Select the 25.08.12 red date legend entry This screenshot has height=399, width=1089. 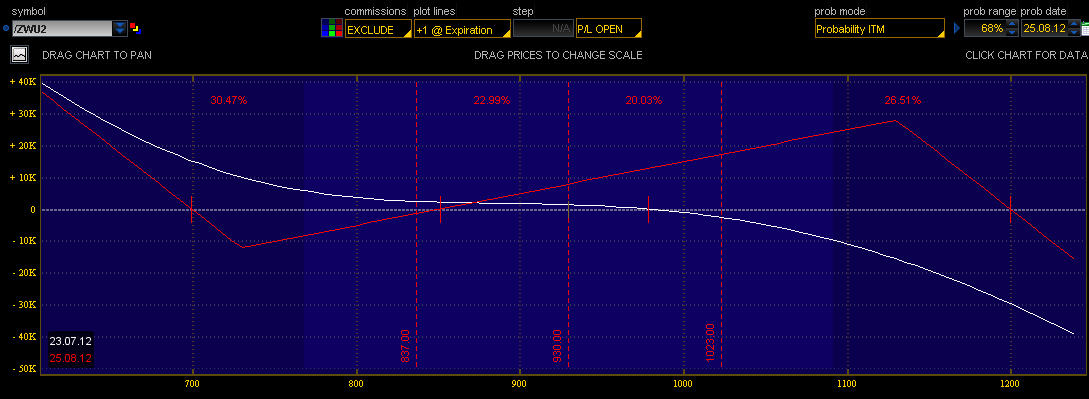(x=70, y=358)
